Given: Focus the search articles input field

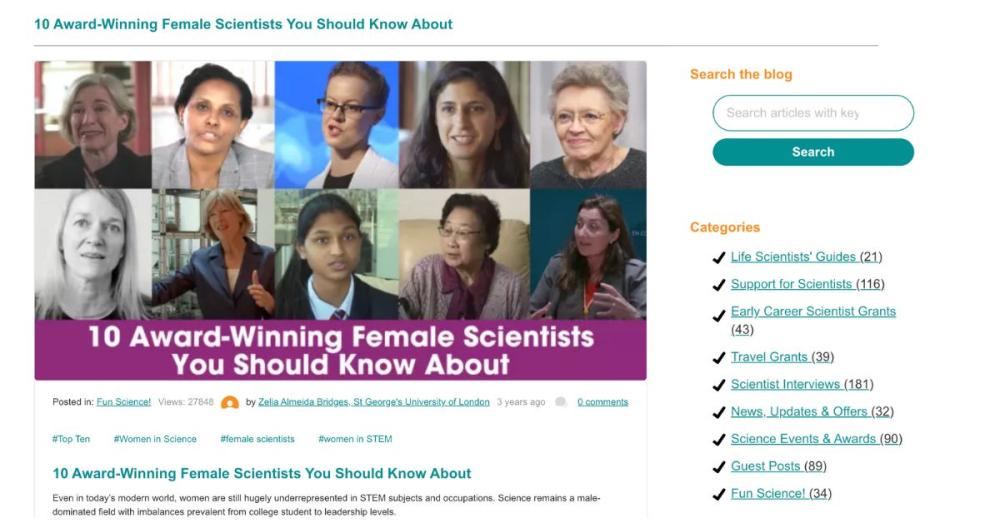Looking at the screenshot, I should tap(812, 113).
